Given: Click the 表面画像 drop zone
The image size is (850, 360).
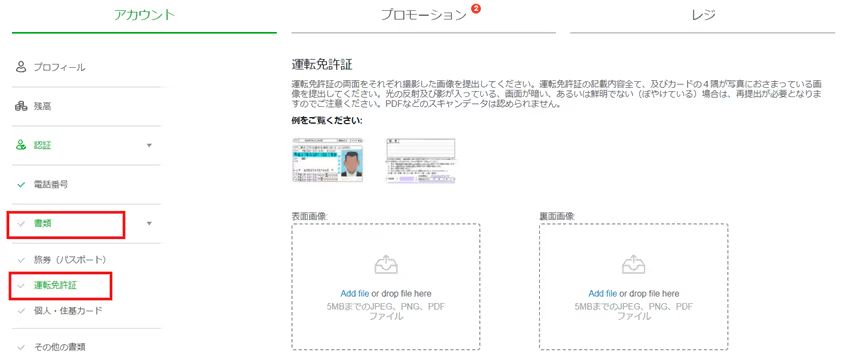Looking at the screenshot, I should [386, 287].
